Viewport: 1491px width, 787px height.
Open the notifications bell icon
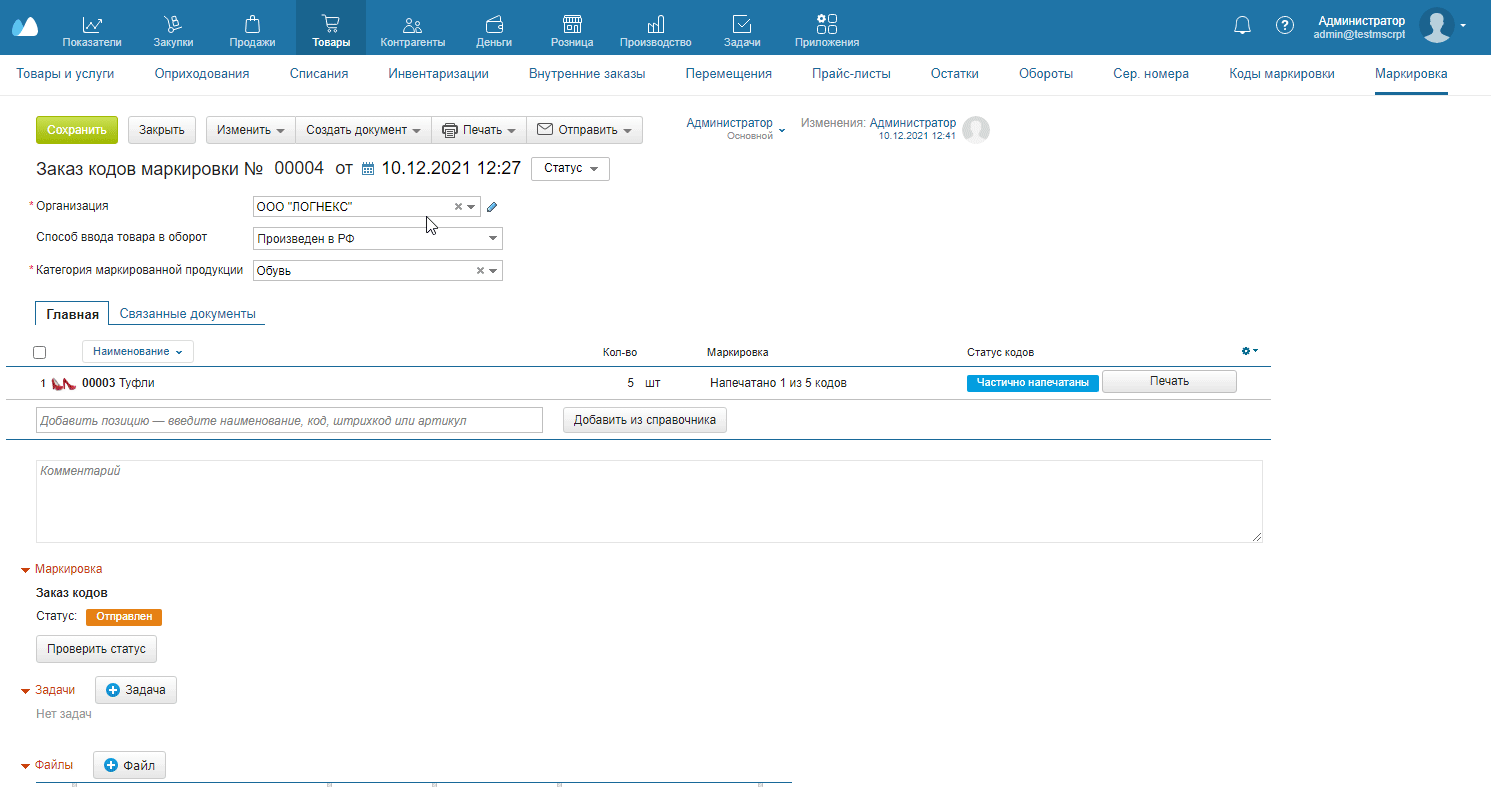(x=1243, y=25)
